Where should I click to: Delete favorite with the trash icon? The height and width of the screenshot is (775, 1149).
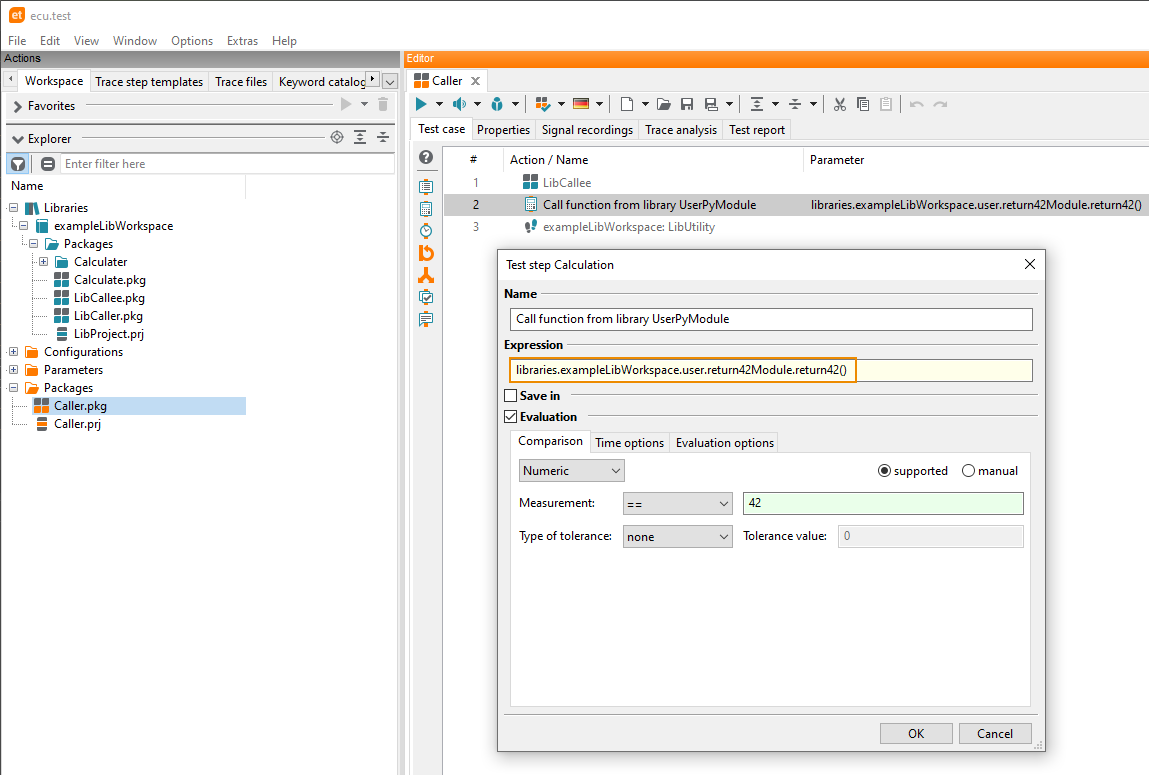click(383, 105)
